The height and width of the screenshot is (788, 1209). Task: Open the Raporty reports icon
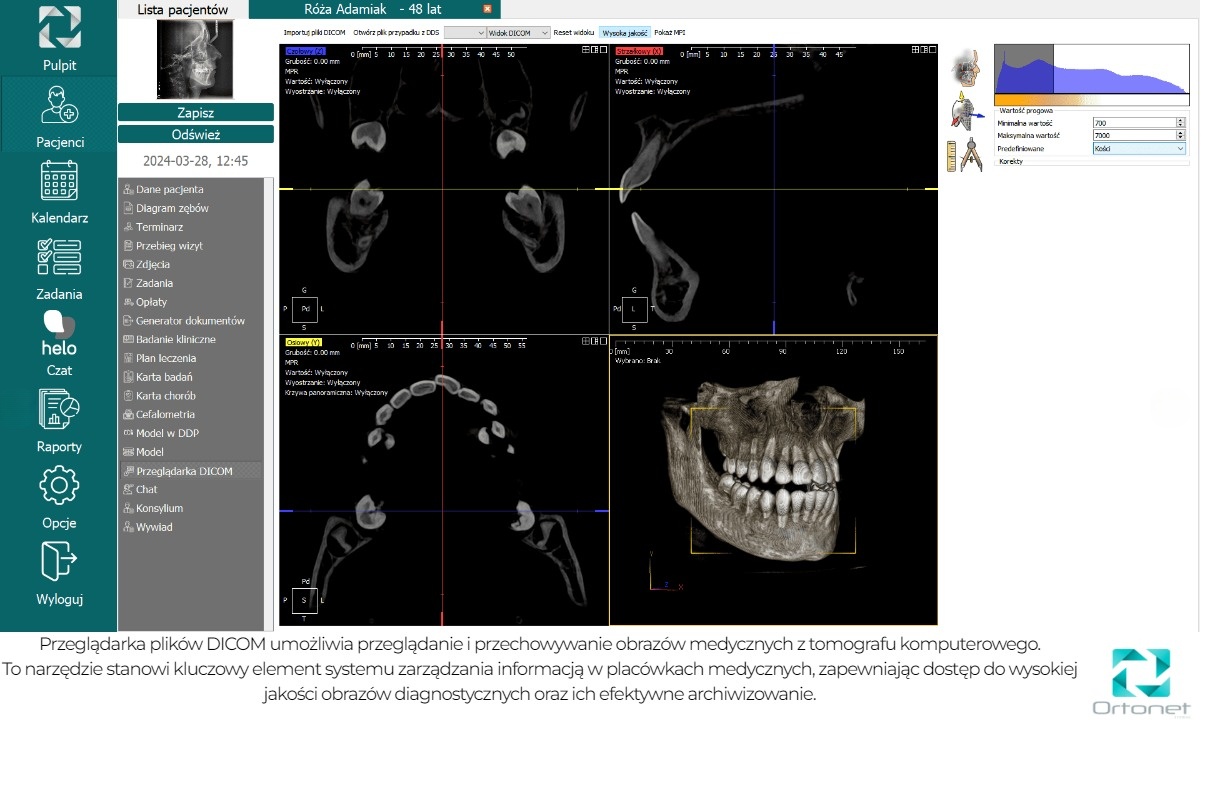[59, 410]
